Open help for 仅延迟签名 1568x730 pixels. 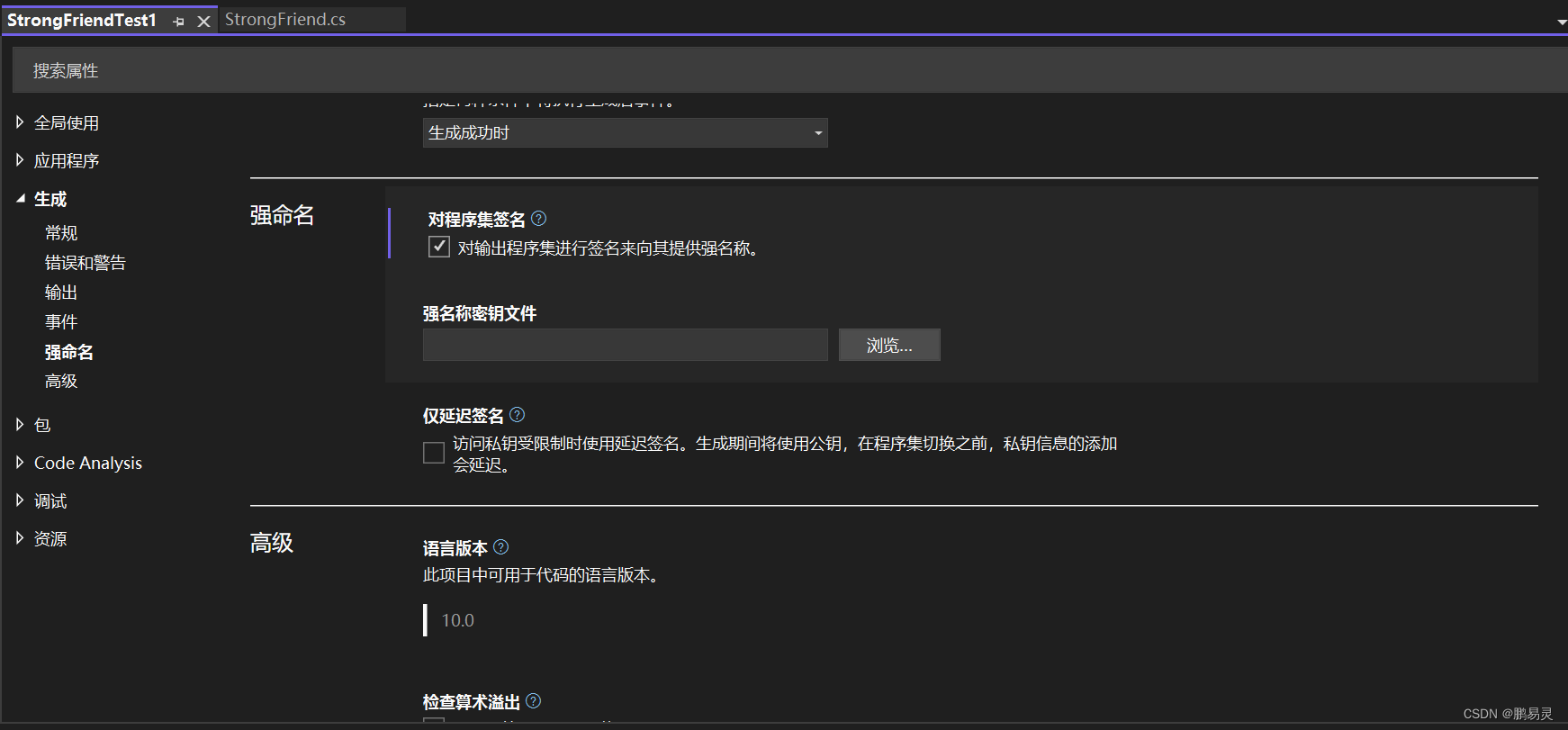pos(518,415)
